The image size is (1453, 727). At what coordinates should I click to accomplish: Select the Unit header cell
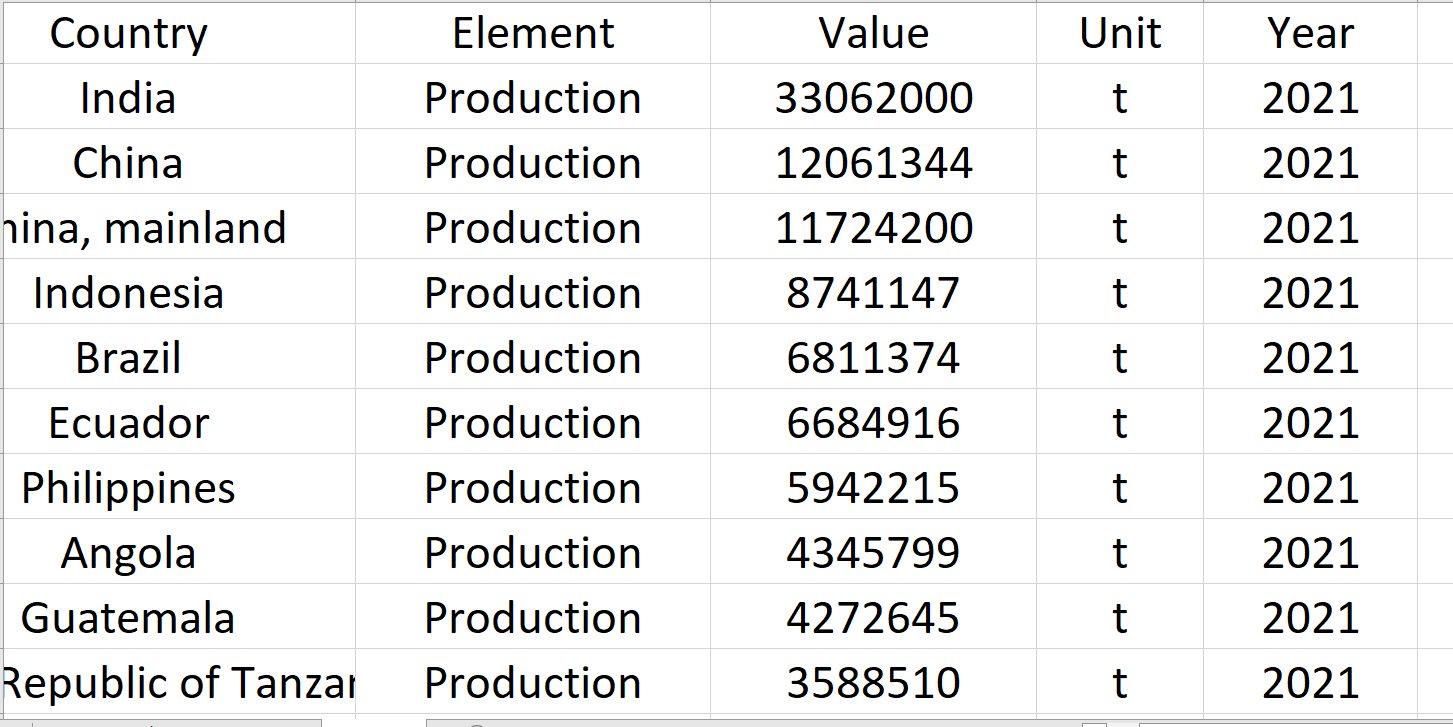pyautogui.click(x=1120, y=33)
